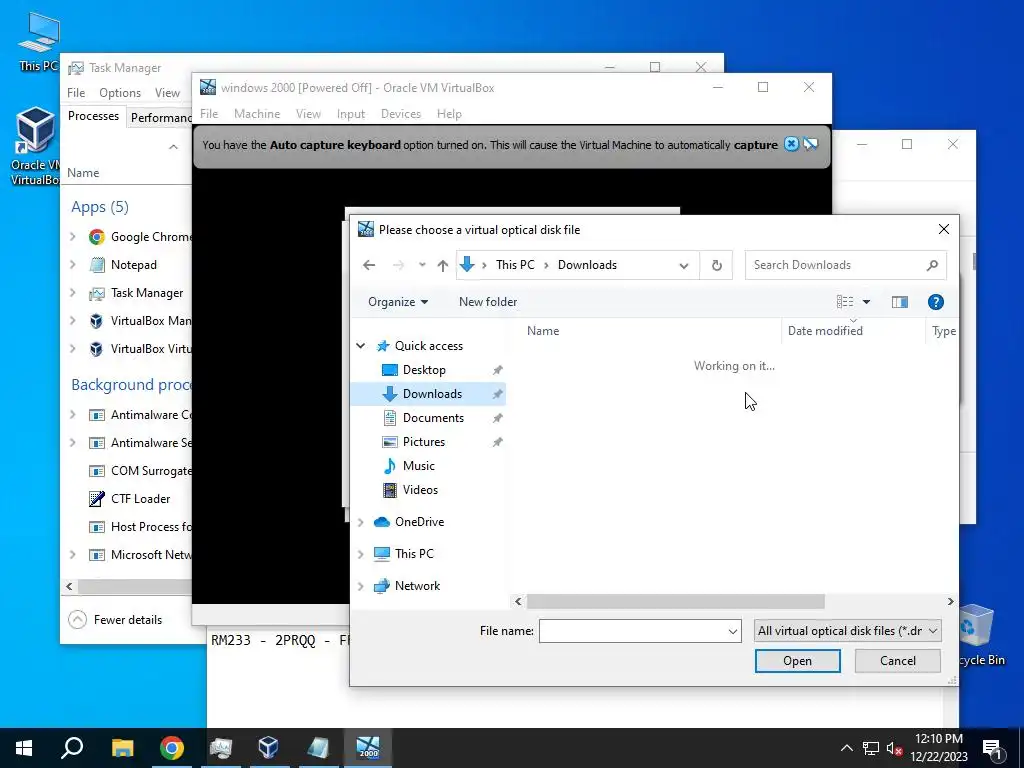The width and height of the screenshot is (1024, 768).
Task: Click the muted volume tray icon
Action: click(894, 748)
